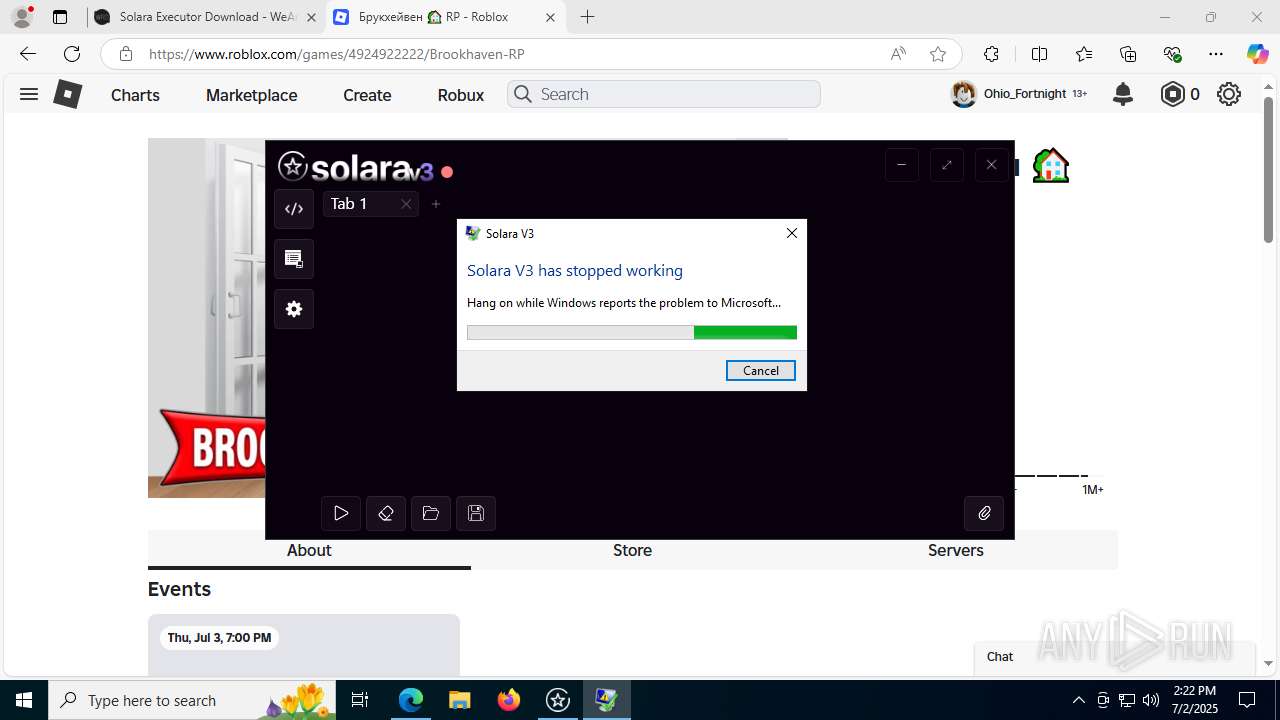Clear the editor with the eraser icon
Viewport: 1280px width, 720px height.
tap(386, 513)
